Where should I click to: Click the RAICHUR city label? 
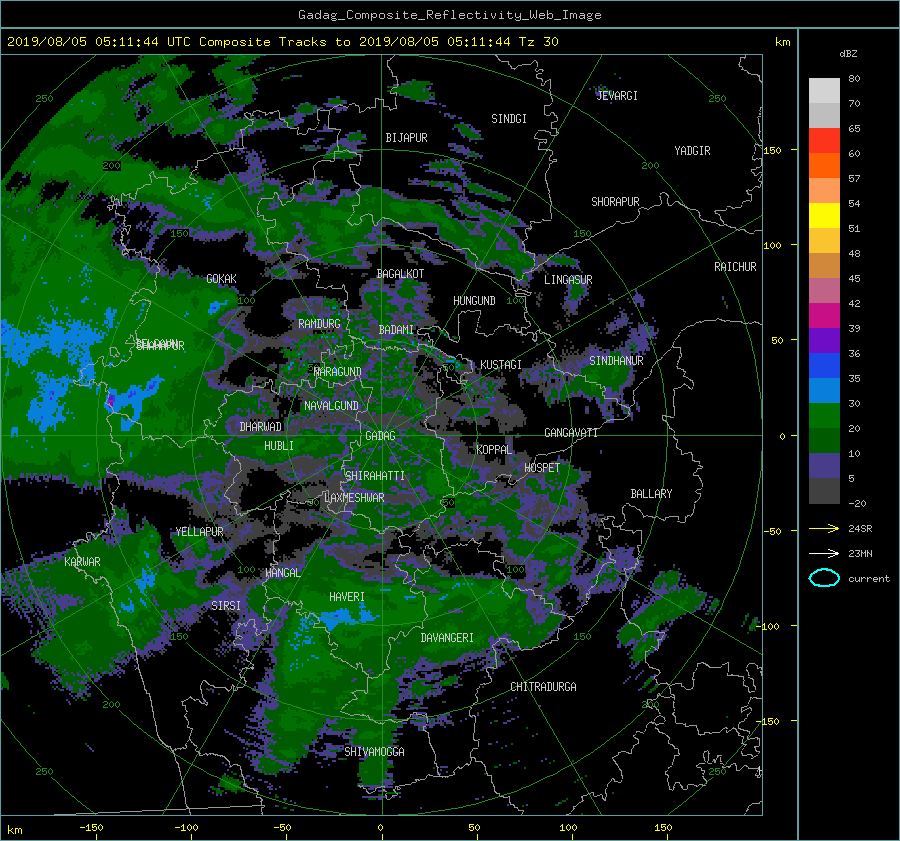[735, 267]
